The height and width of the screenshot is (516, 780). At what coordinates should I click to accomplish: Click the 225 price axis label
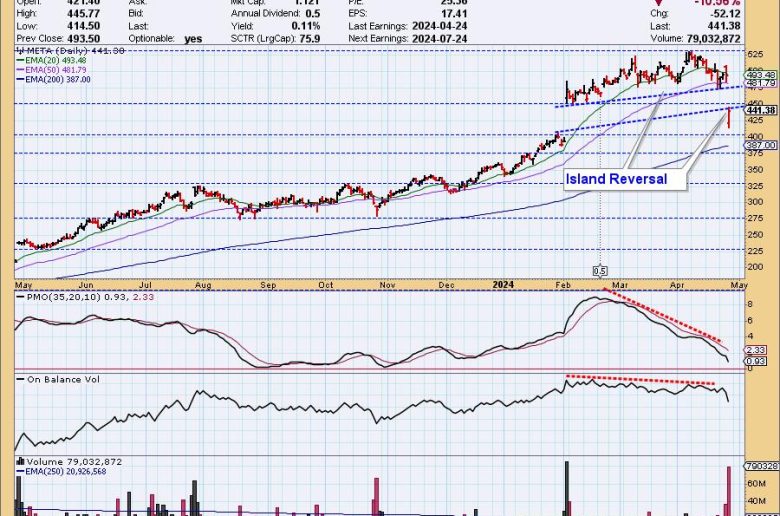click(755, 250)
